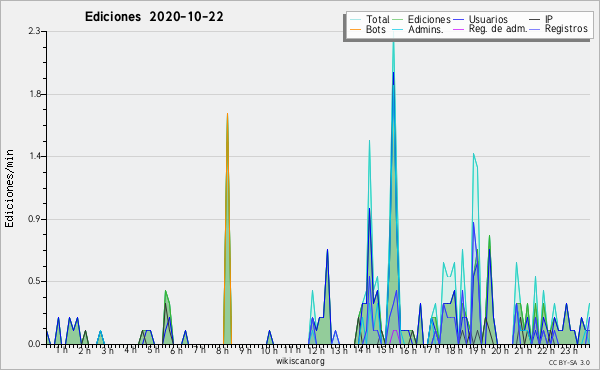Click the 0.9 y-axis value
The height and width of the screenshot is (370, 600).
pos(34,219)
